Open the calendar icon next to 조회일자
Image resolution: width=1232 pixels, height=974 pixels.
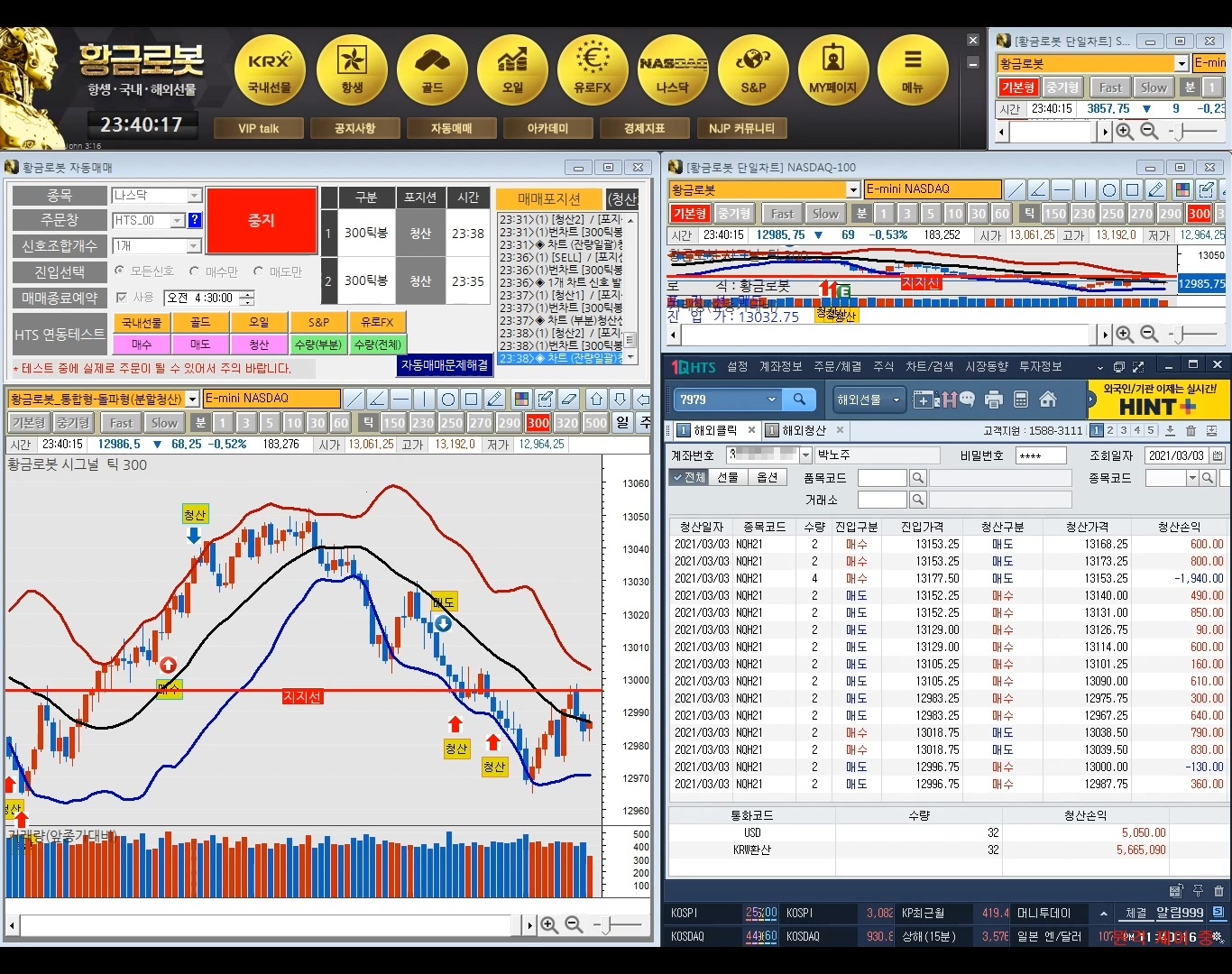[x=1218, y=455]
